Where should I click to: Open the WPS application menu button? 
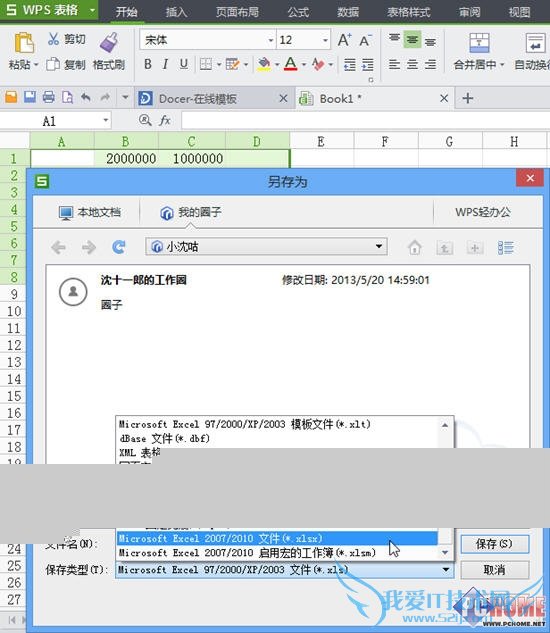(x=48, y=10)
